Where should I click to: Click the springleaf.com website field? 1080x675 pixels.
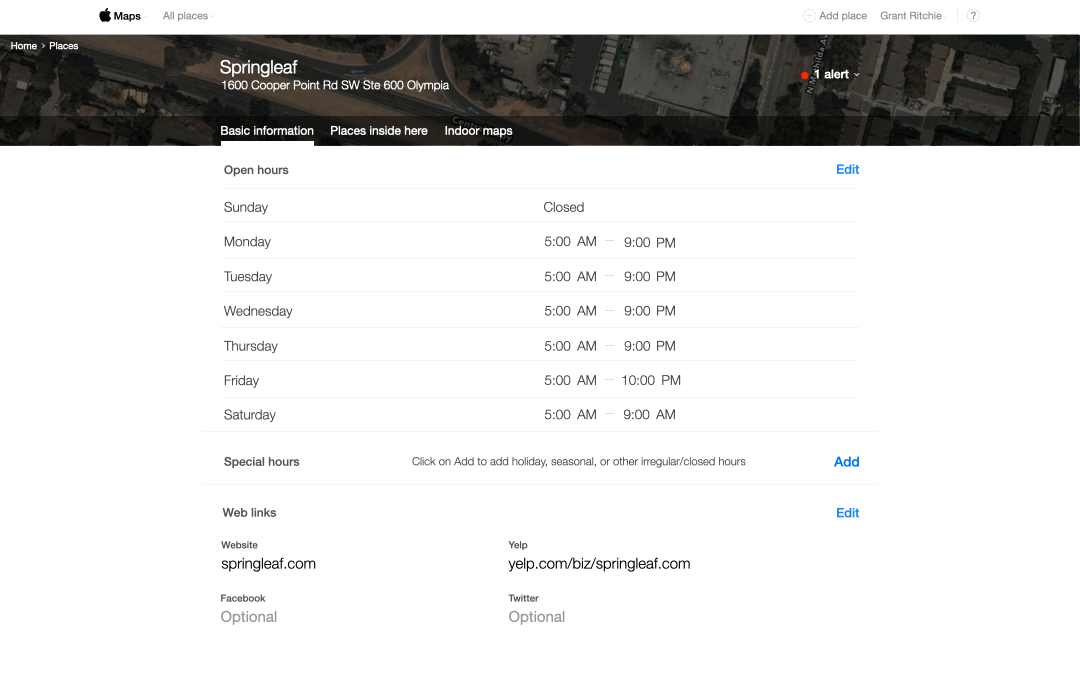pyautogui.click(x=269, y=564)
